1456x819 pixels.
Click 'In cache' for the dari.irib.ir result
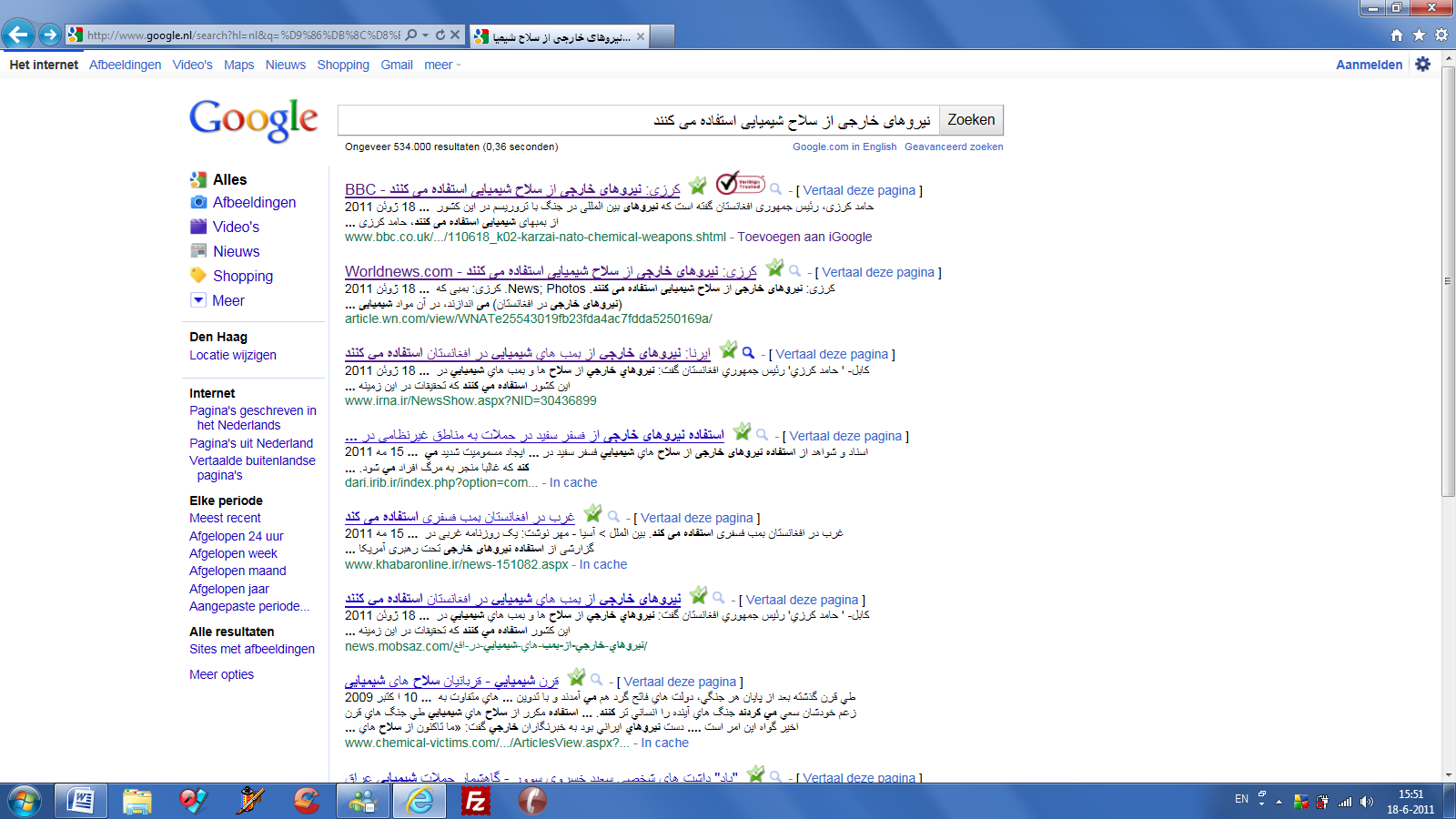click(573, 482)
